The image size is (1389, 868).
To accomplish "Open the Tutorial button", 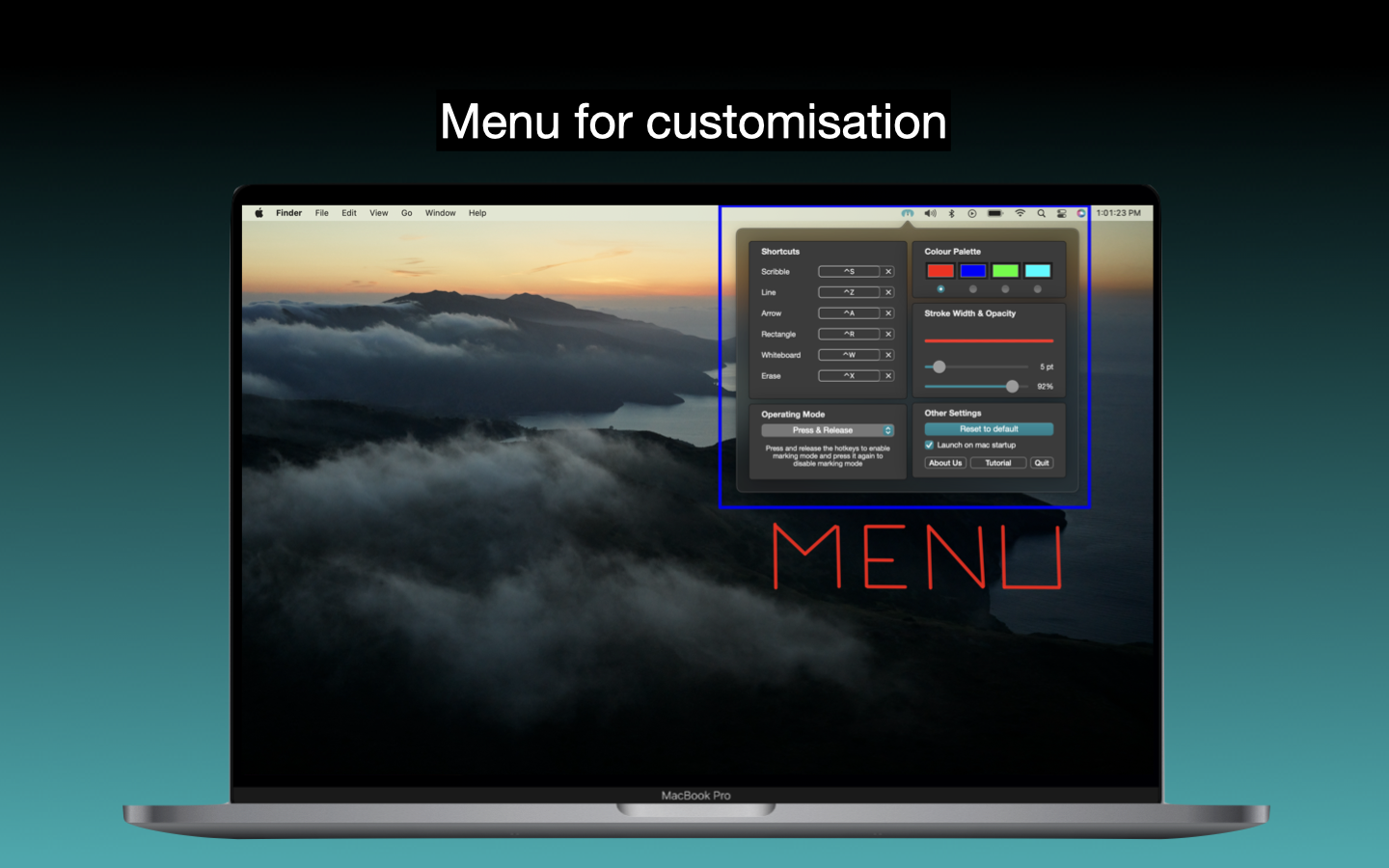I will [x=998, y=463].
